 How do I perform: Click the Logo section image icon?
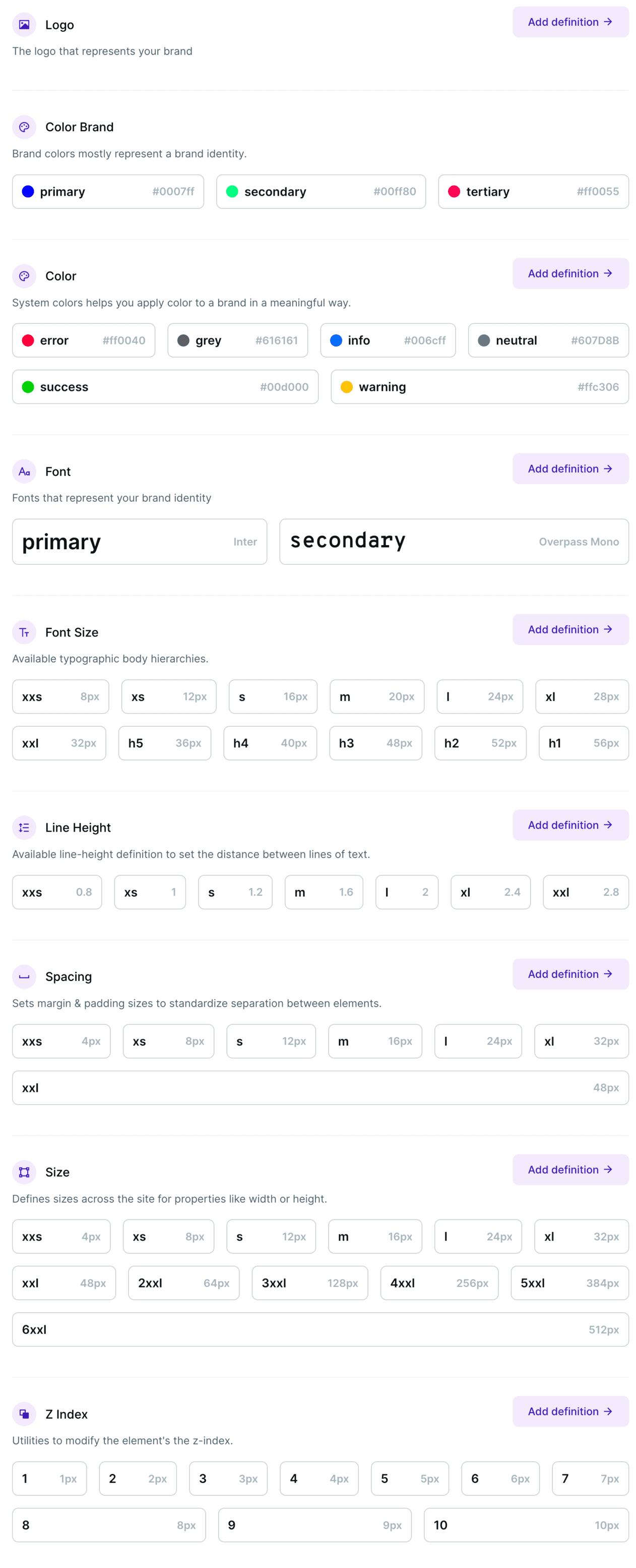coord(24,24)
